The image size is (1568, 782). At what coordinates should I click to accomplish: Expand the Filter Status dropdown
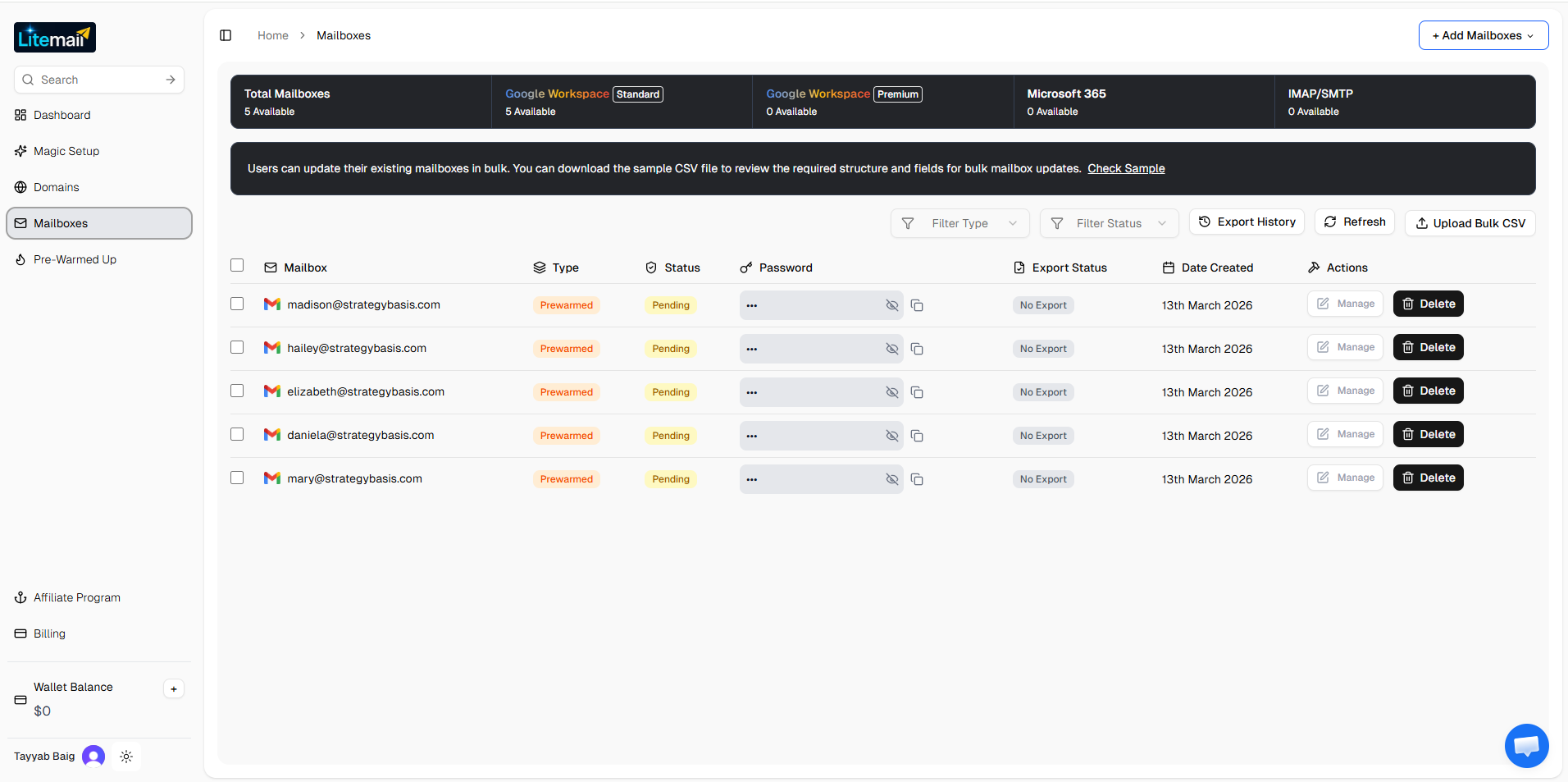coord(1109,222)
